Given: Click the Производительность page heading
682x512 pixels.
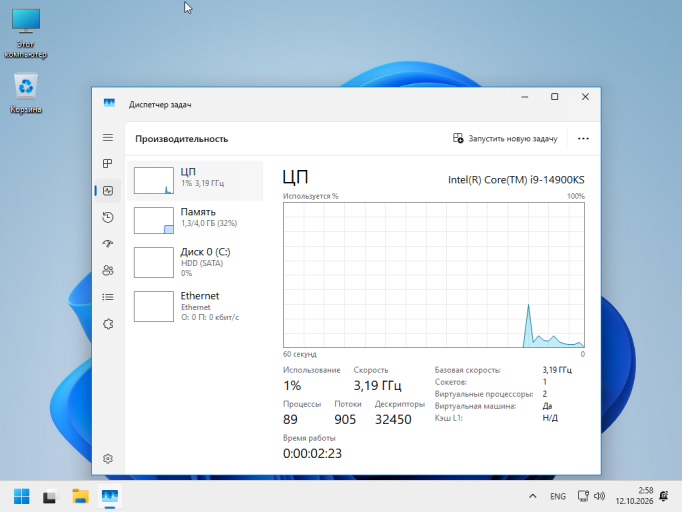Looking at the screenshot, I should coord(181,139).
